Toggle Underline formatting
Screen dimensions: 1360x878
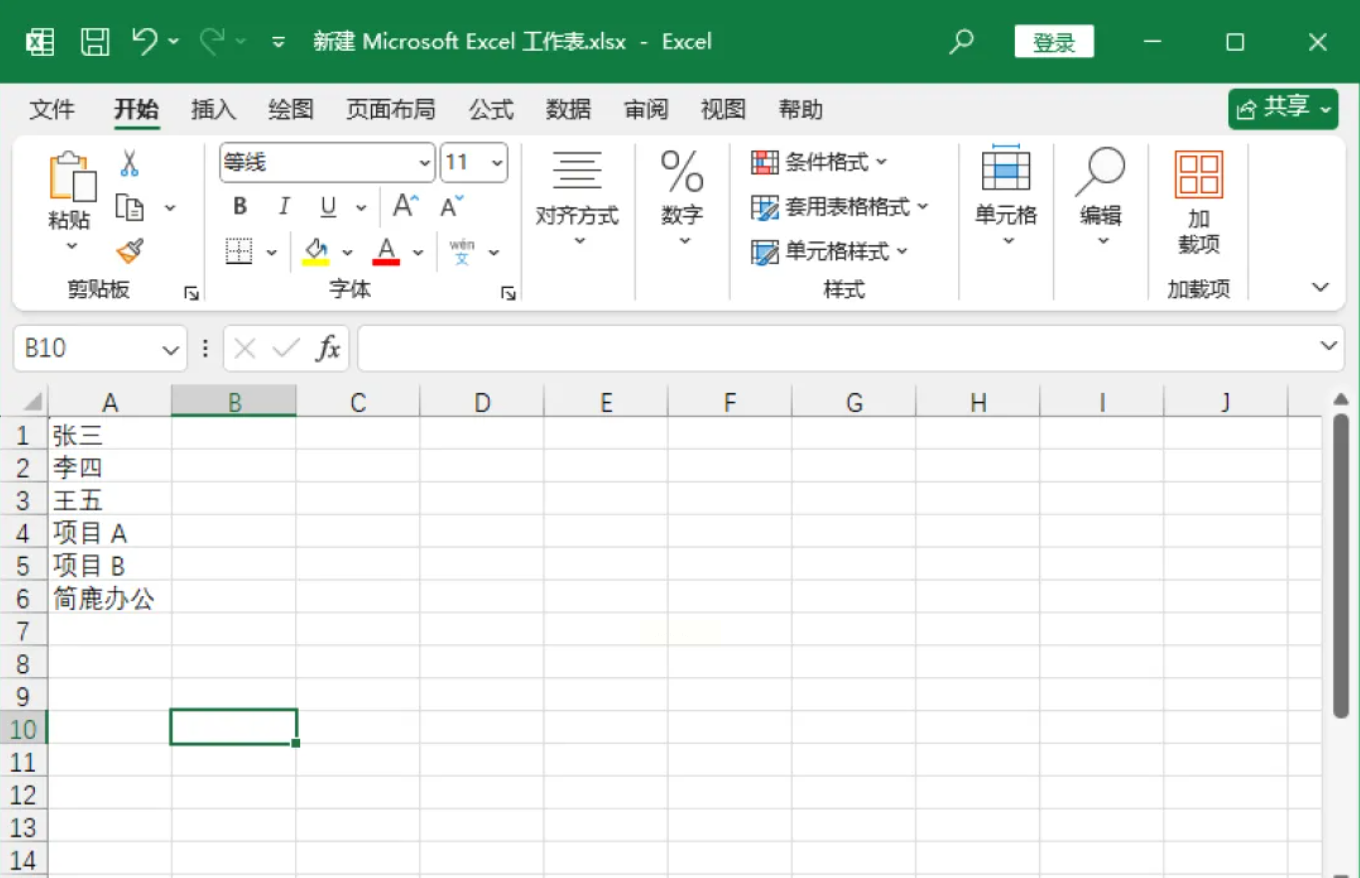328,207
